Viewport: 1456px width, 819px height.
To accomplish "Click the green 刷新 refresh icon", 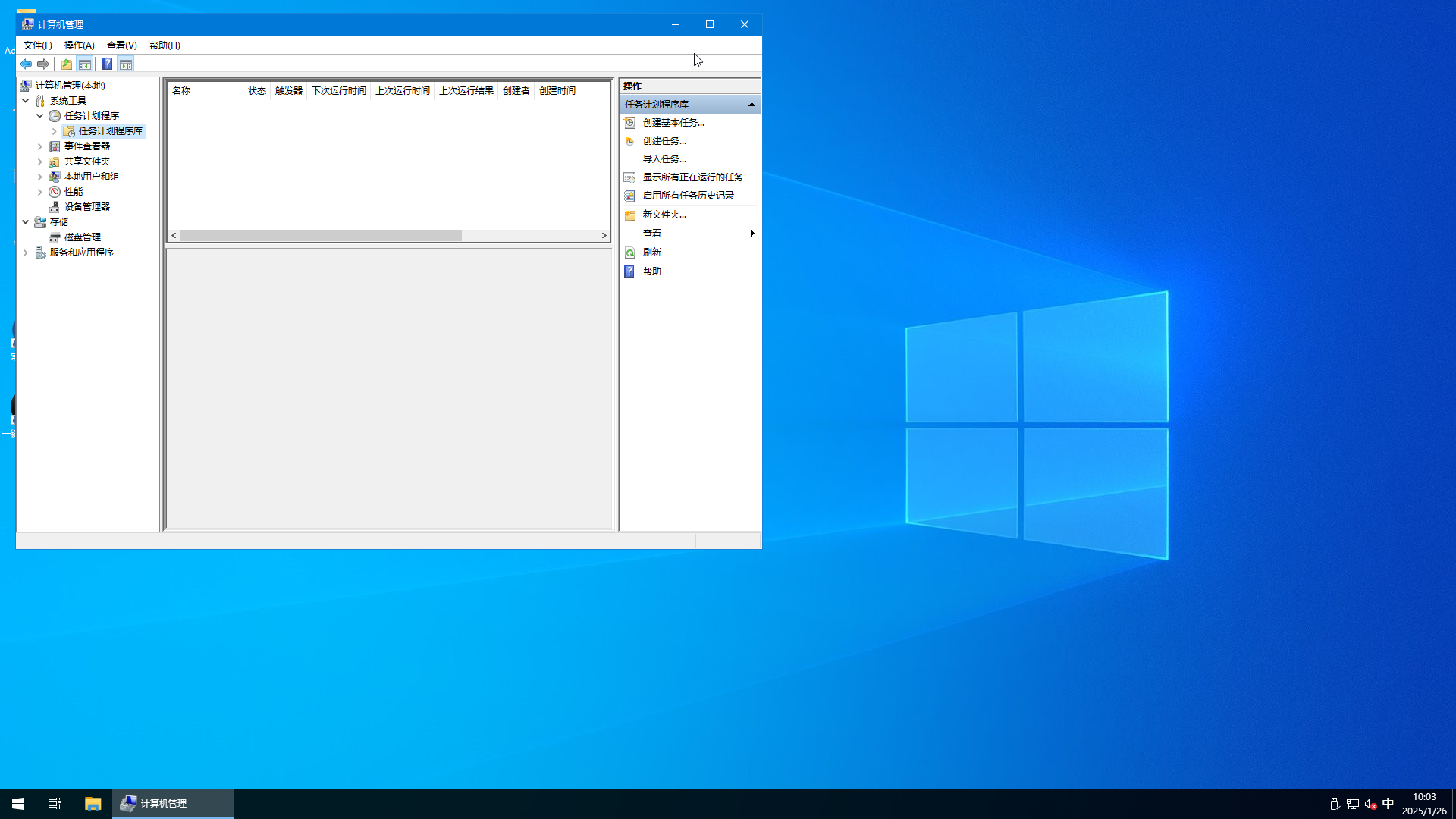I will coord(629,253).
